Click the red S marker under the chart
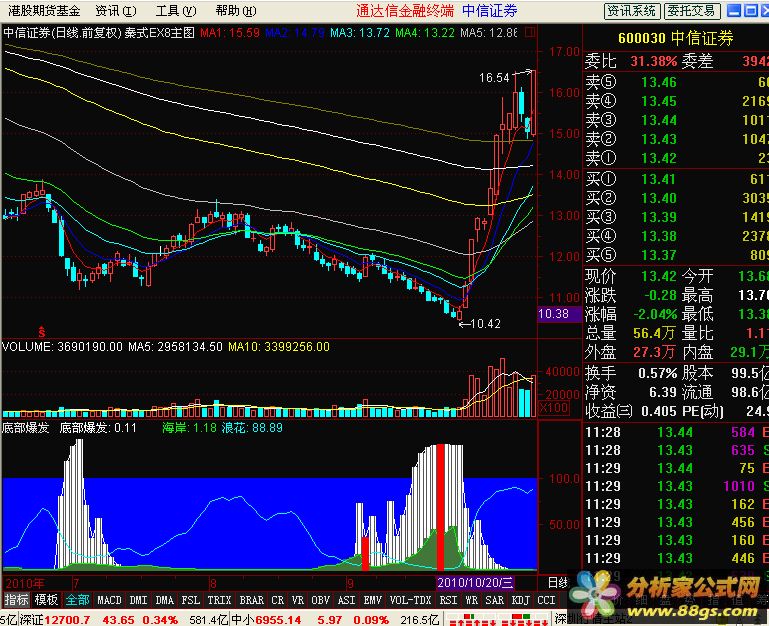Screen dimensions: 769x626 pyautogui.click(x=42, y=332)
